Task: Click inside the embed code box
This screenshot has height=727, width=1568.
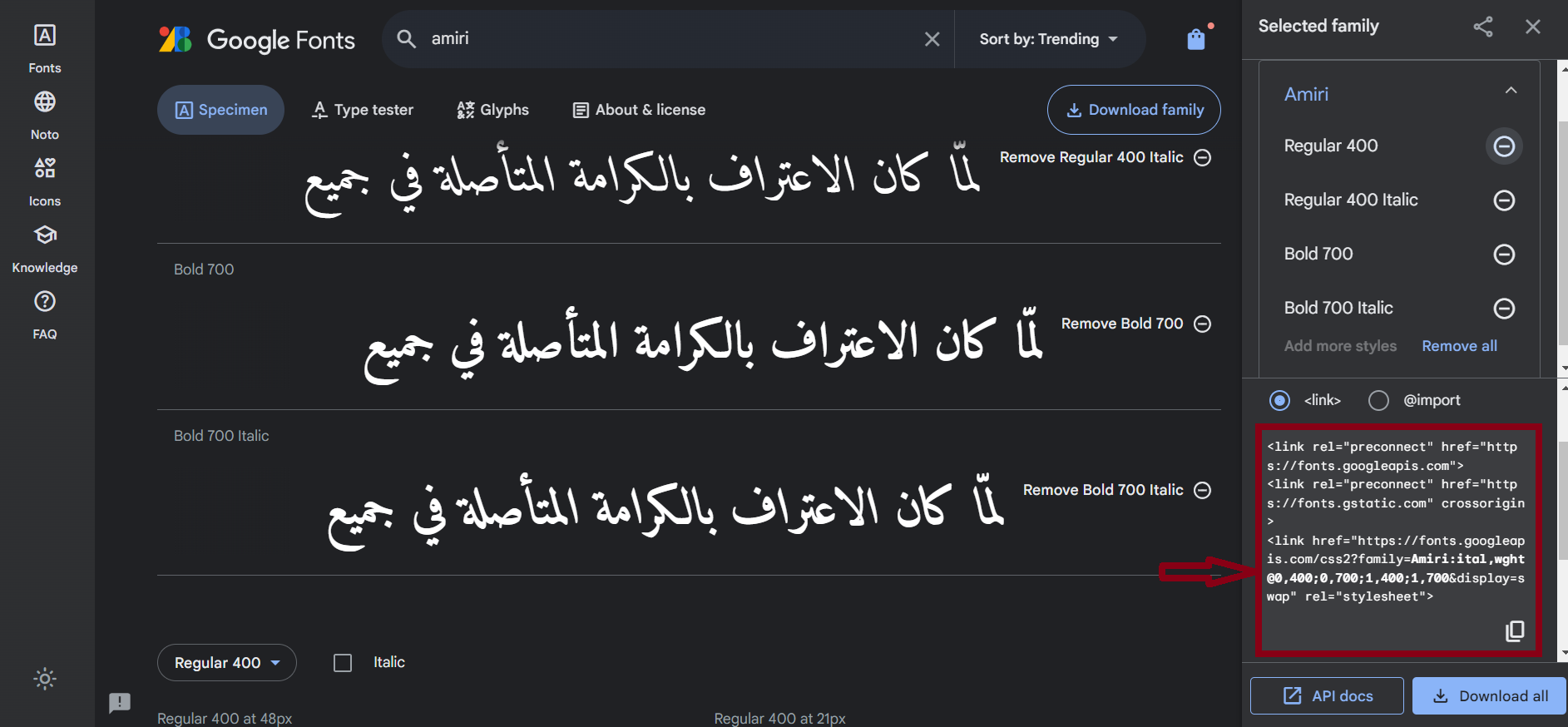Action: (x=1397, y=541)
